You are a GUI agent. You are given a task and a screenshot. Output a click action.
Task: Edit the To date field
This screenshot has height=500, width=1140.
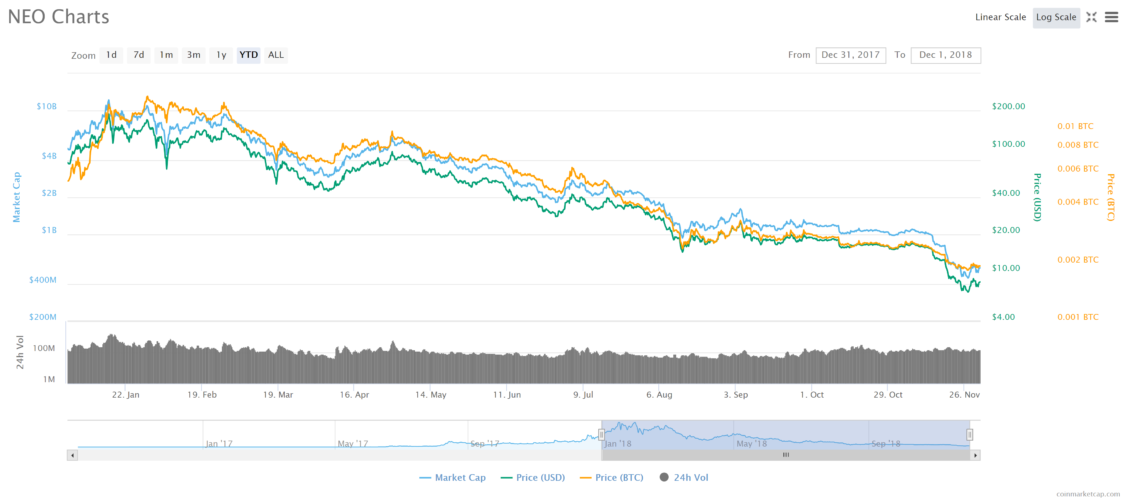click(945, 55)
